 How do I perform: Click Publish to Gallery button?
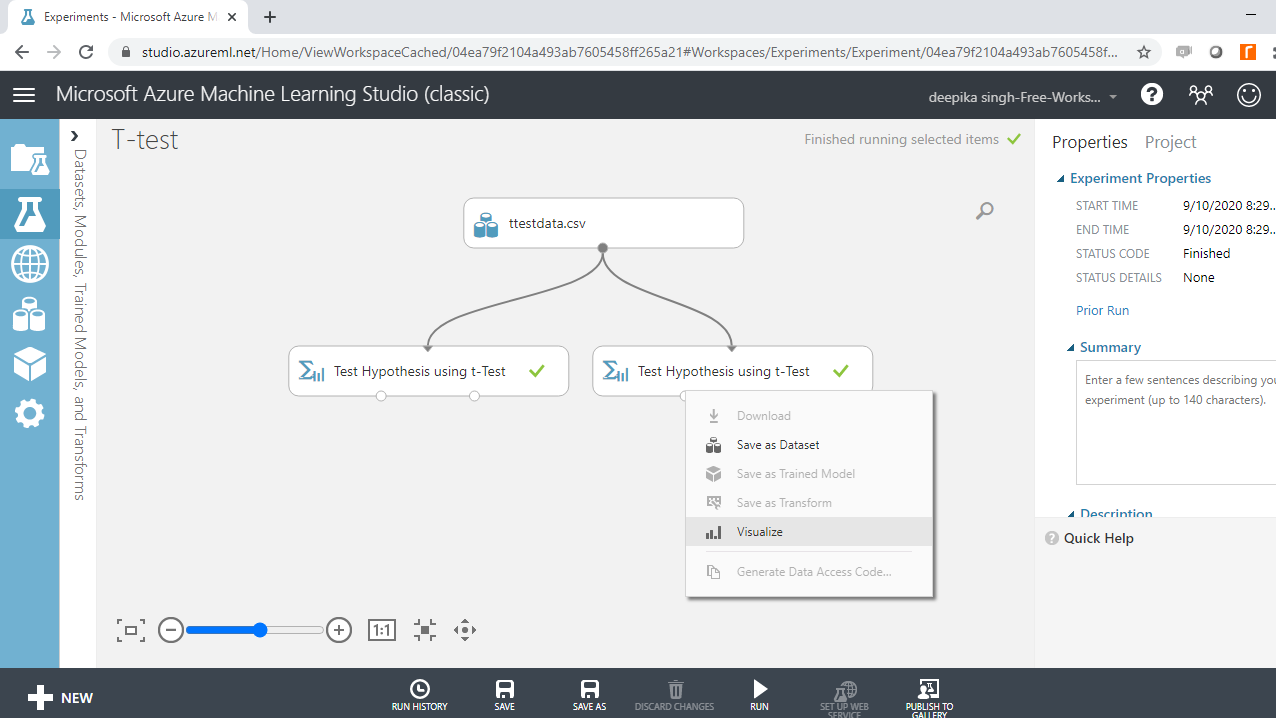tap(929, 697)
